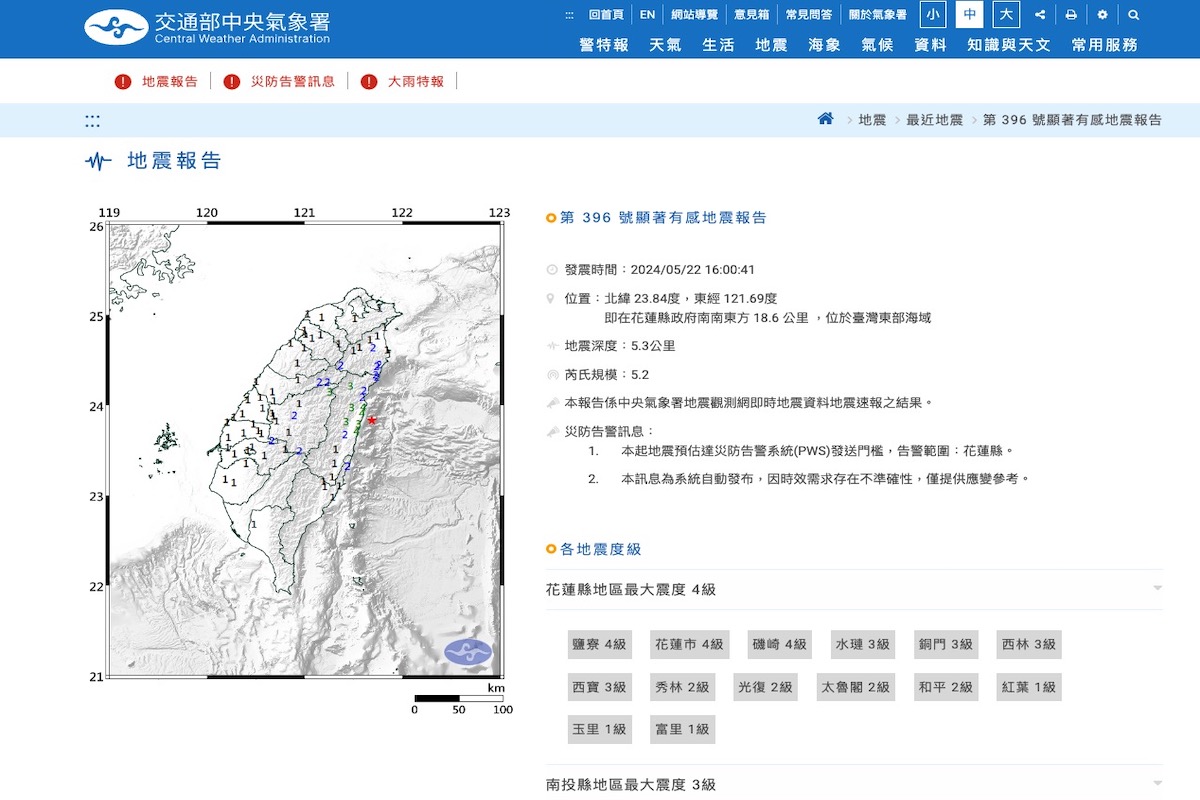This screenshot has width=1200, height=800.
Task: Set font size to medium (中)
Action: click(x=969, y=15)
